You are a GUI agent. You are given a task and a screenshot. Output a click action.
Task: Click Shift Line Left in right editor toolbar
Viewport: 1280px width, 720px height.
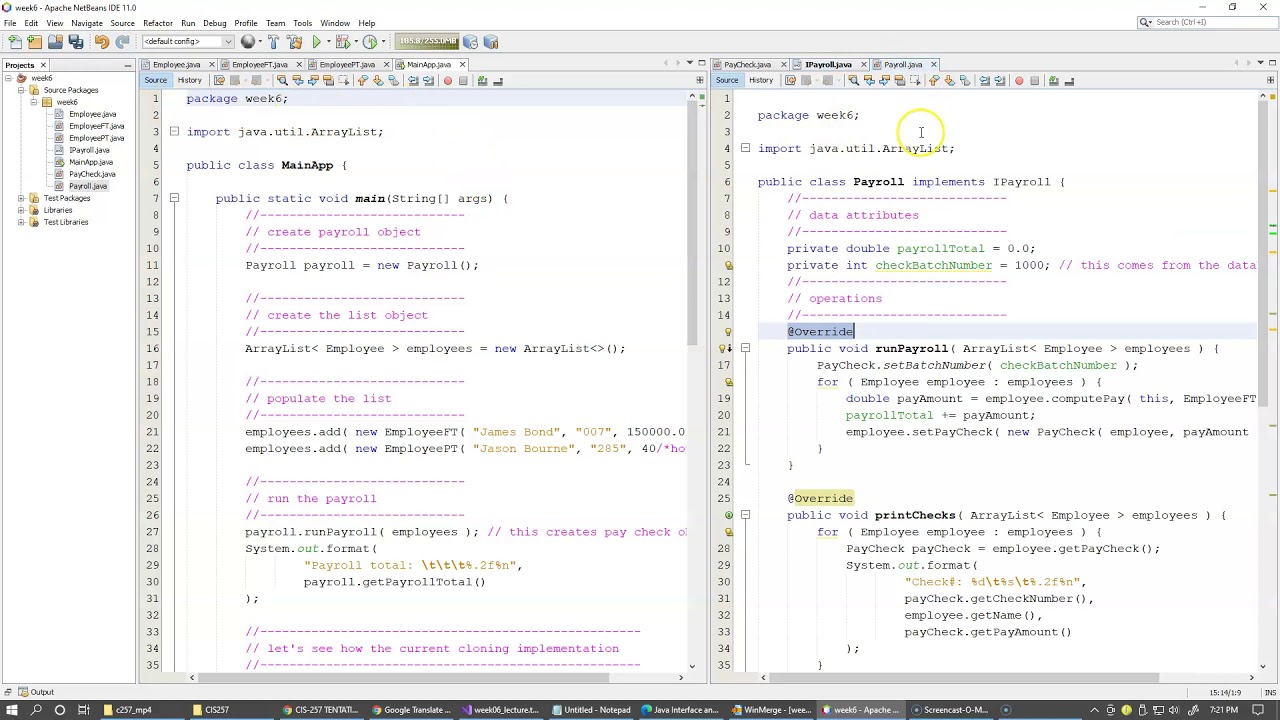click(984, 81)
